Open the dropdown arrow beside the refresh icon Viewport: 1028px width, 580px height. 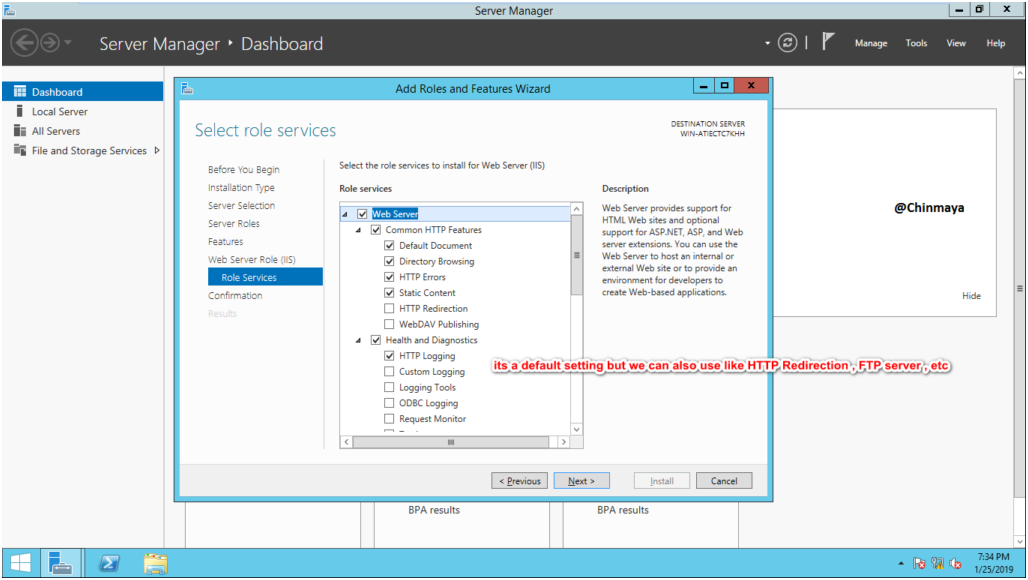click(767, 43)
